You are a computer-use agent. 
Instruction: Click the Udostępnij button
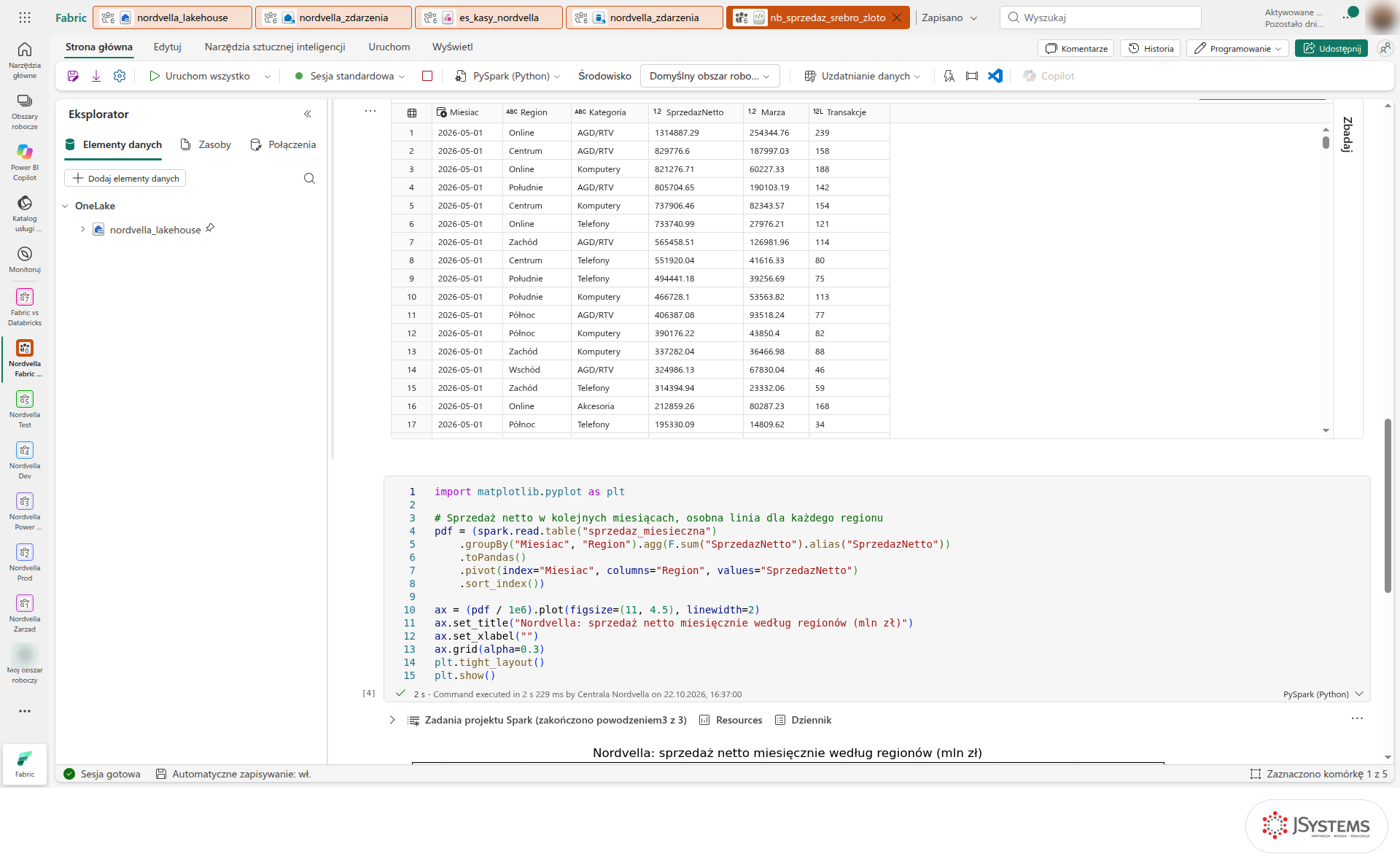tap(1331, 48)
